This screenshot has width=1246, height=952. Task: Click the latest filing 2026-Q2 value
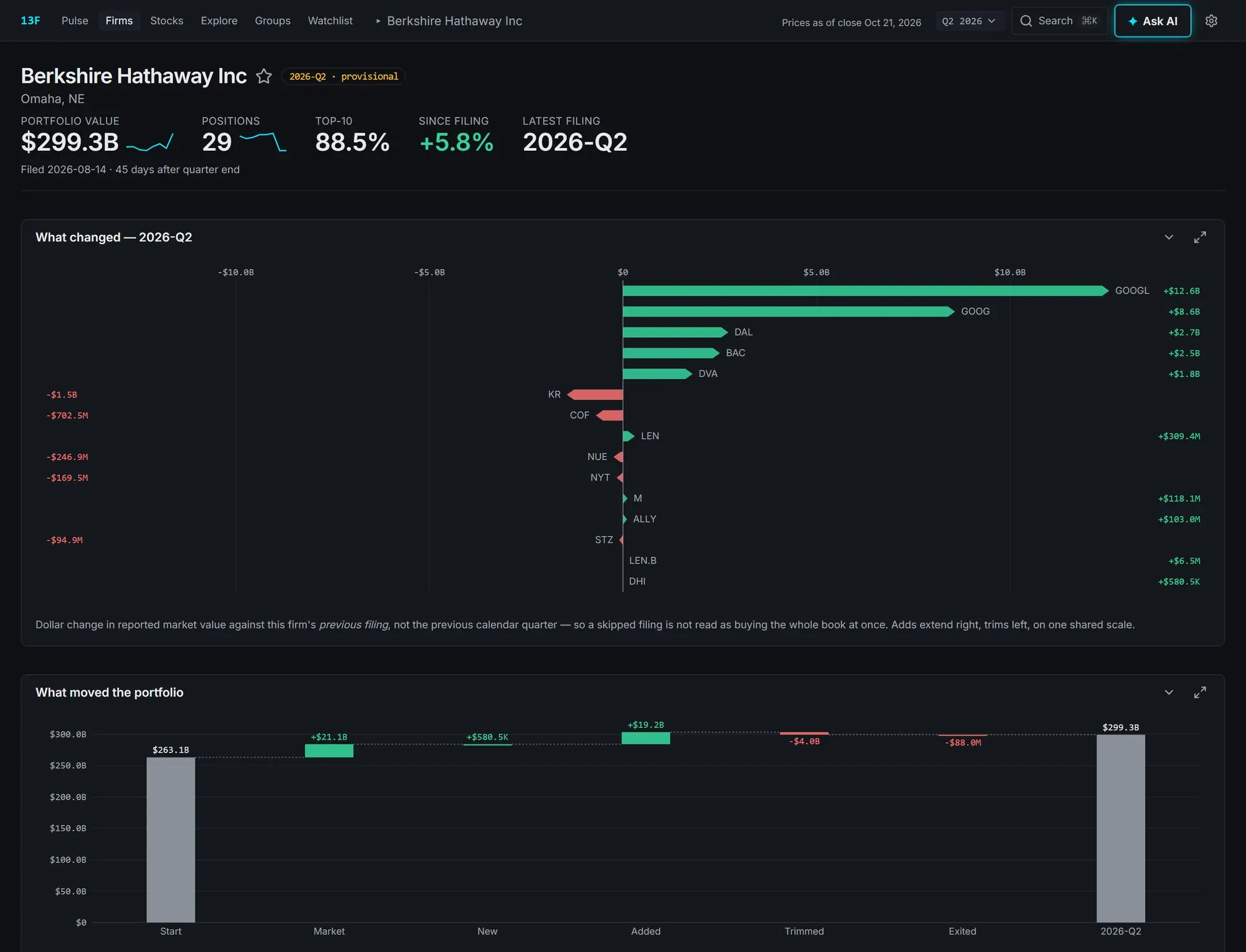[575, 142]
